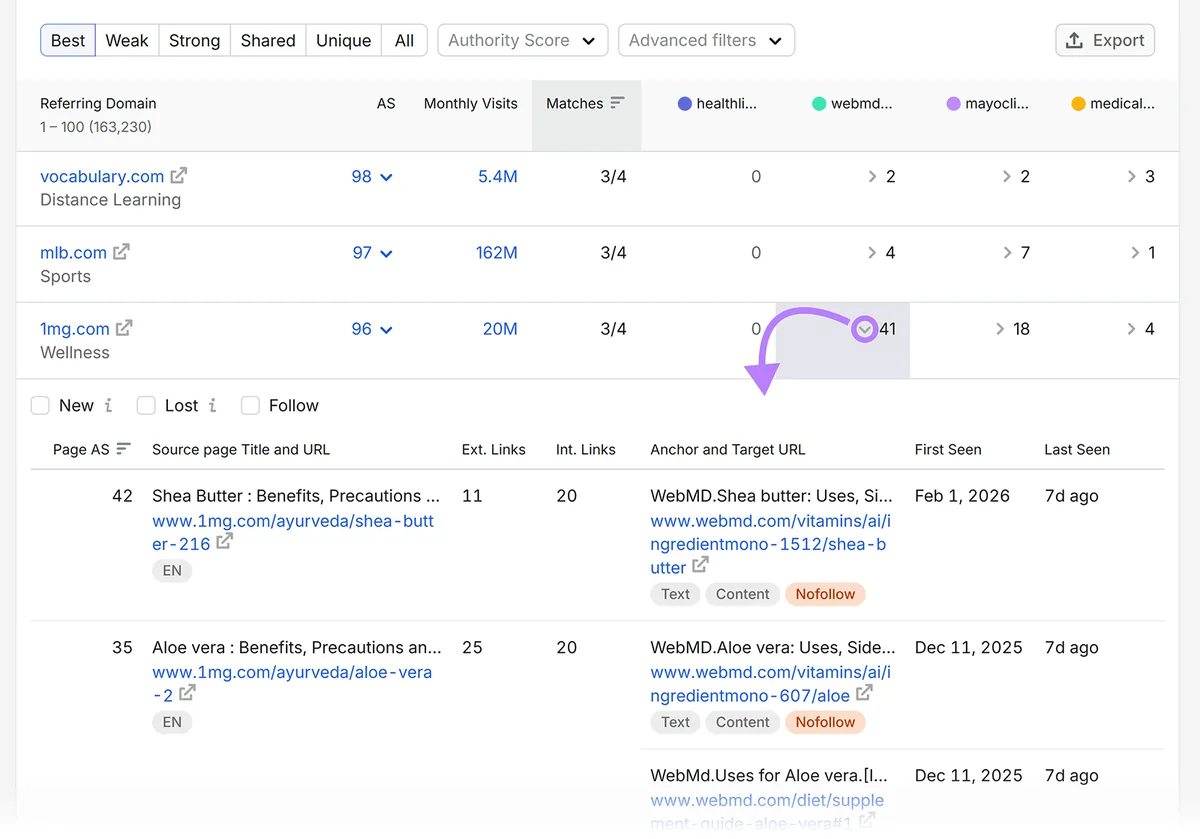Expand mayoclinic 18 backlinks for 1mg.com
The image size is (1200, 839).
1000,329
